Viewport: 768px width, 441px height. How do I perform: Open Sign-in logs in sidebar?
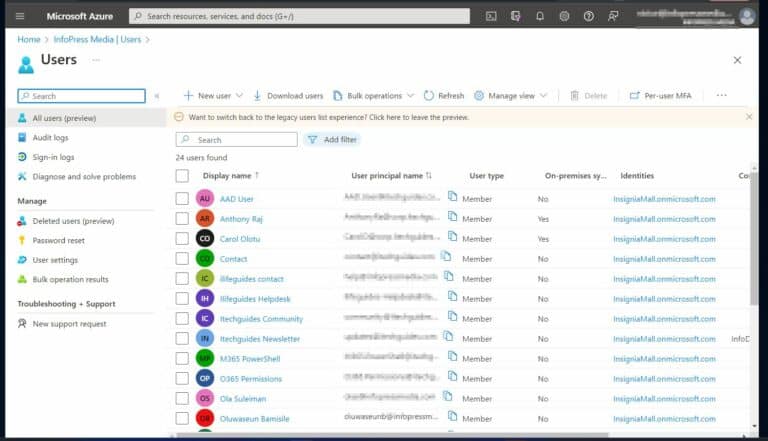click(53, 157)
